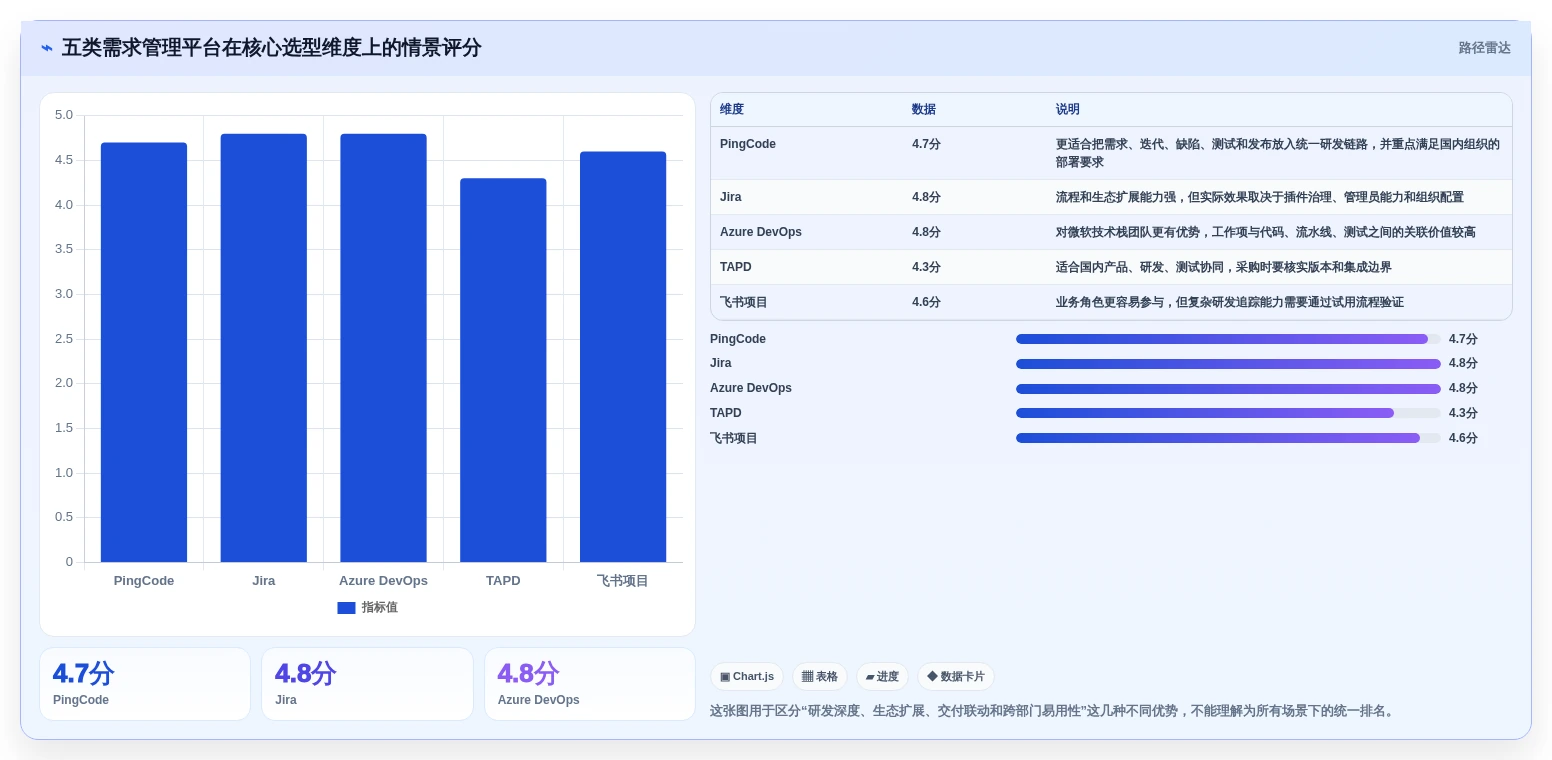
Task: Click the Azure DevOps progress bar
Action: tap(1228, 389)
